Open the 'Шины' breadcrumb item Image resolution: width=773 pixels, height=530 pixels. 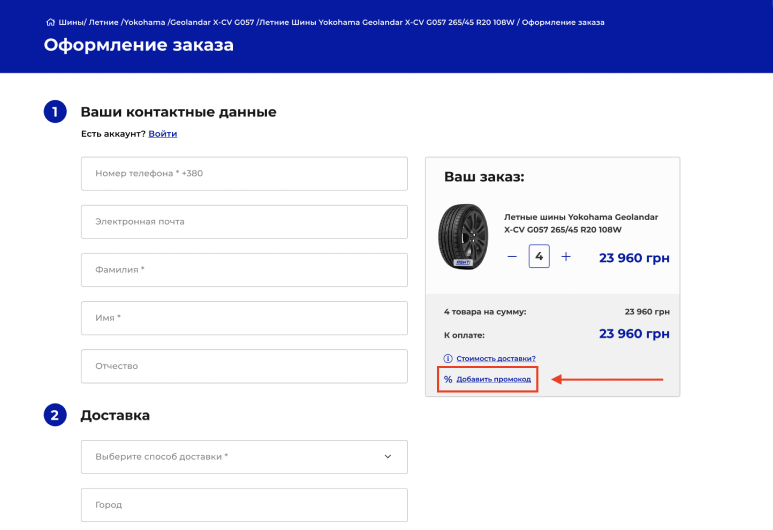[71, 22]
